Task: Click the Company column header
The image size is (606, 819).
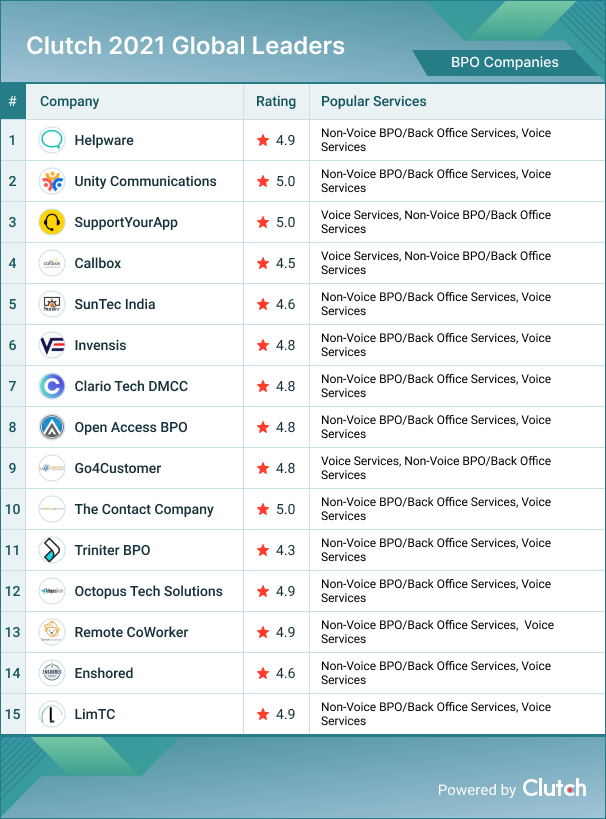Action: pyautogui.click(x=69, y=101)
